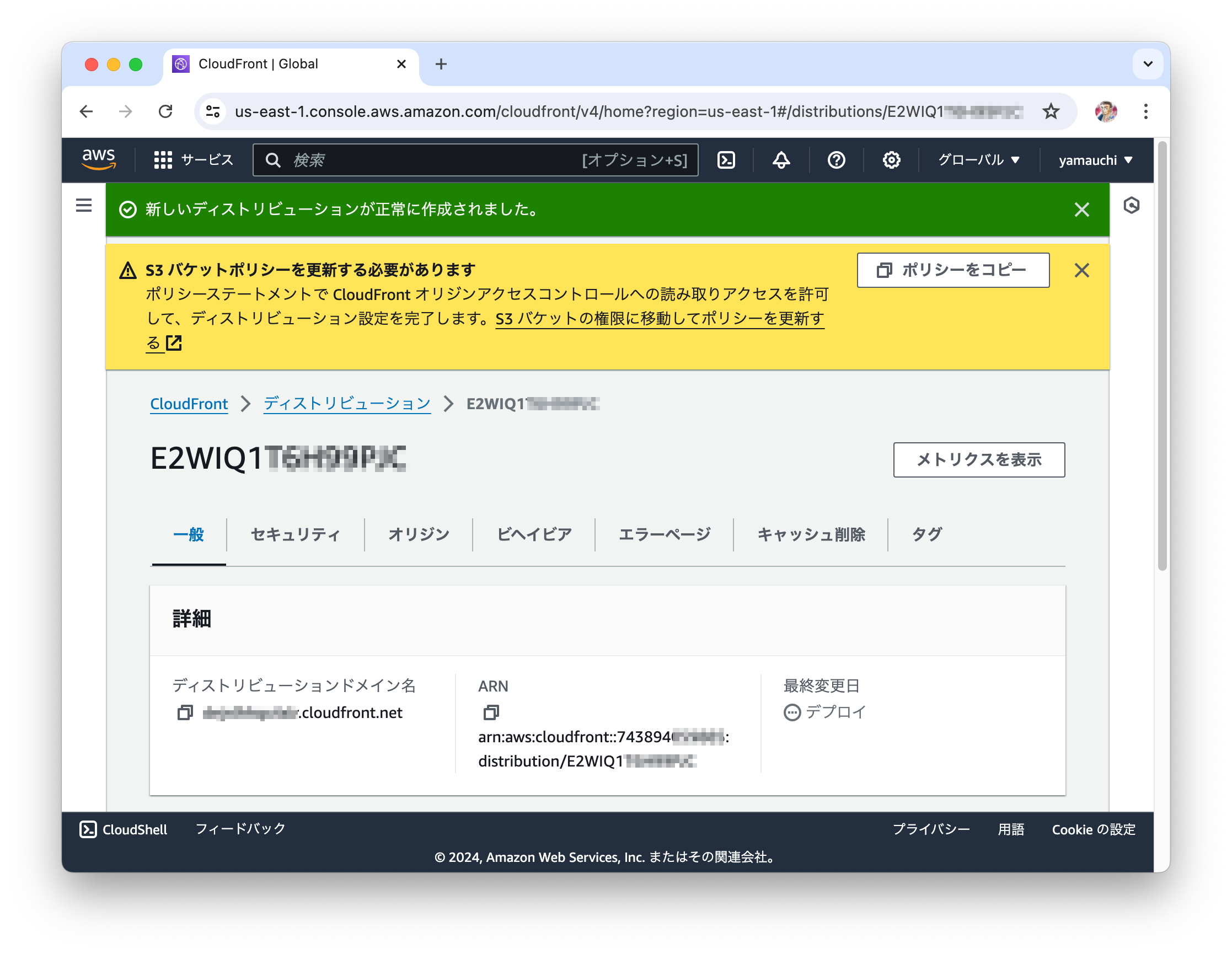Dismiss the yellow S3 policy warning
The image size is (1232, 954).
point(1081,270)
